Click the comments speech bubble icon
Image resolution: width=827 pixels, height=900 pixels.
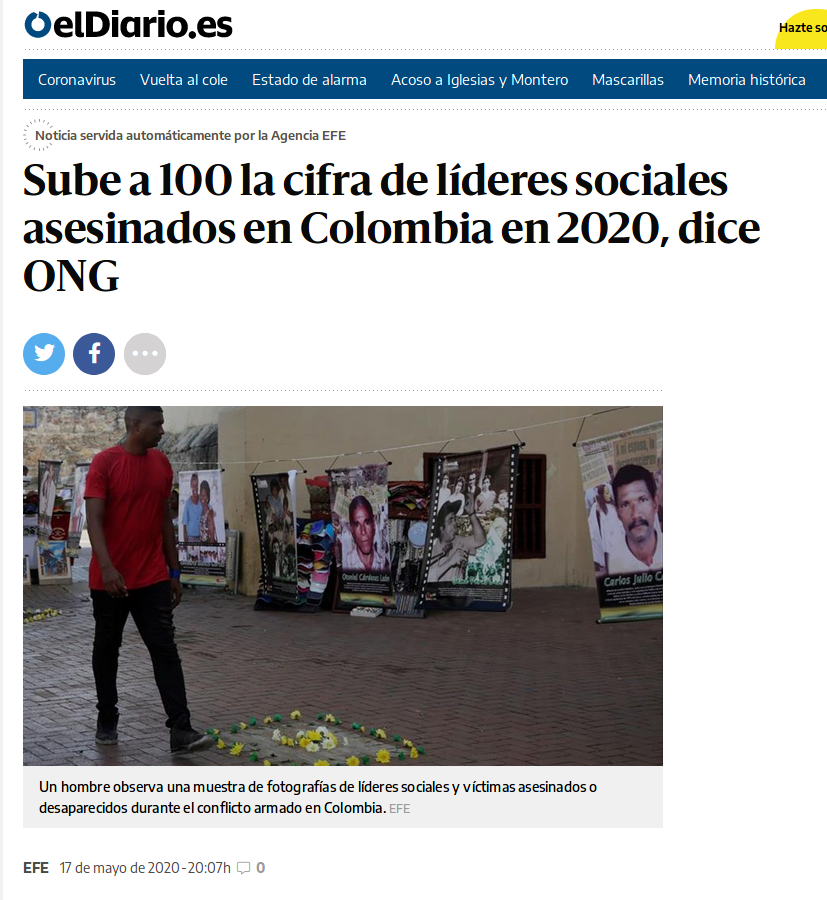click(244, 868)
